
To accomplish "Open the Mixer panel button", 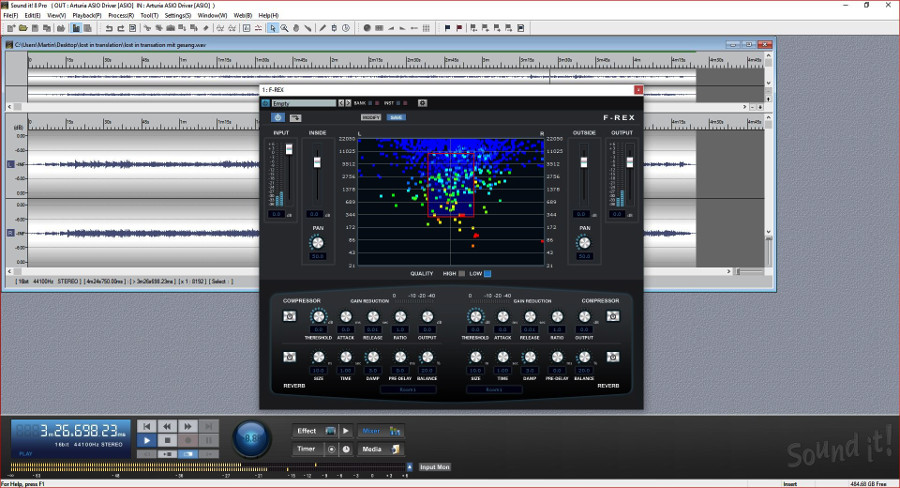I will (x=381, y=431).
